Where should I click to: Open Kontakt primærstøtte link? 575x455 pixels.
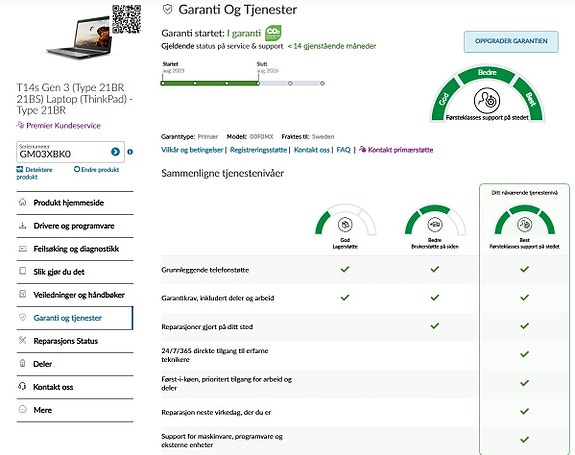tap(396, 150)
